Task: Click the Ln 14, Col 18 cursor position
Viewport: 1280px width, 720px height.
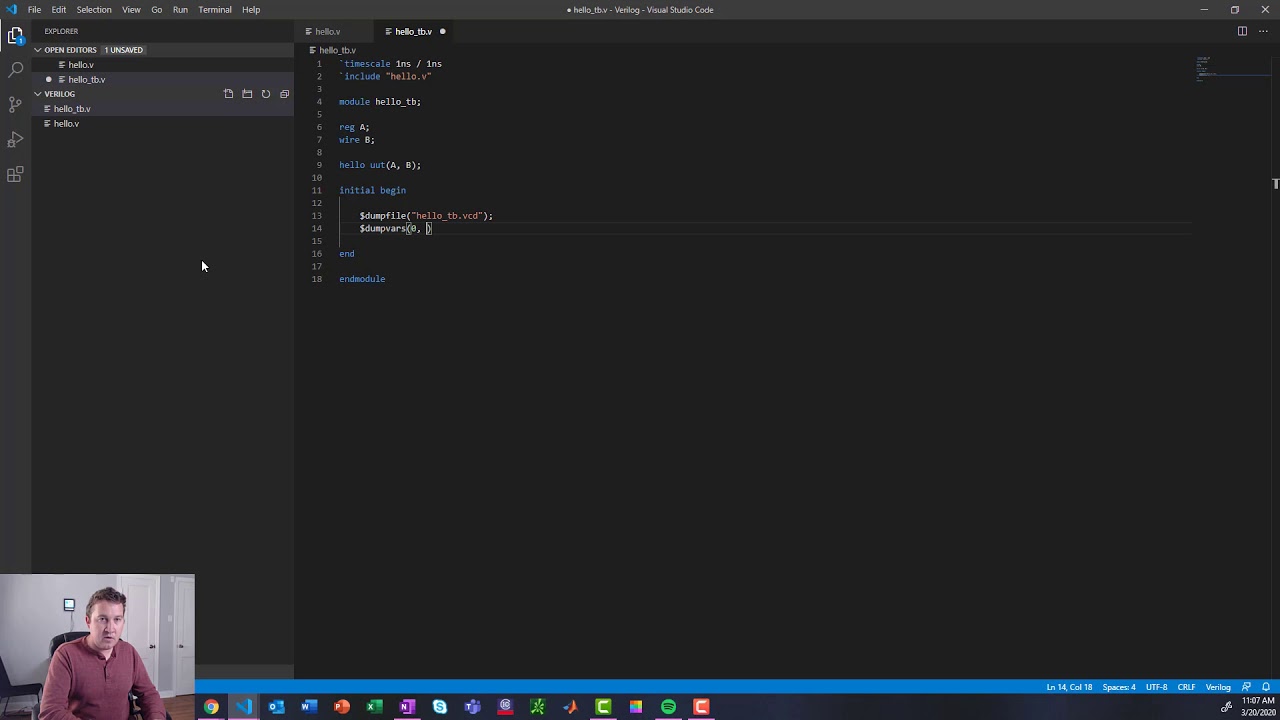Action: tap(1069, 687)
